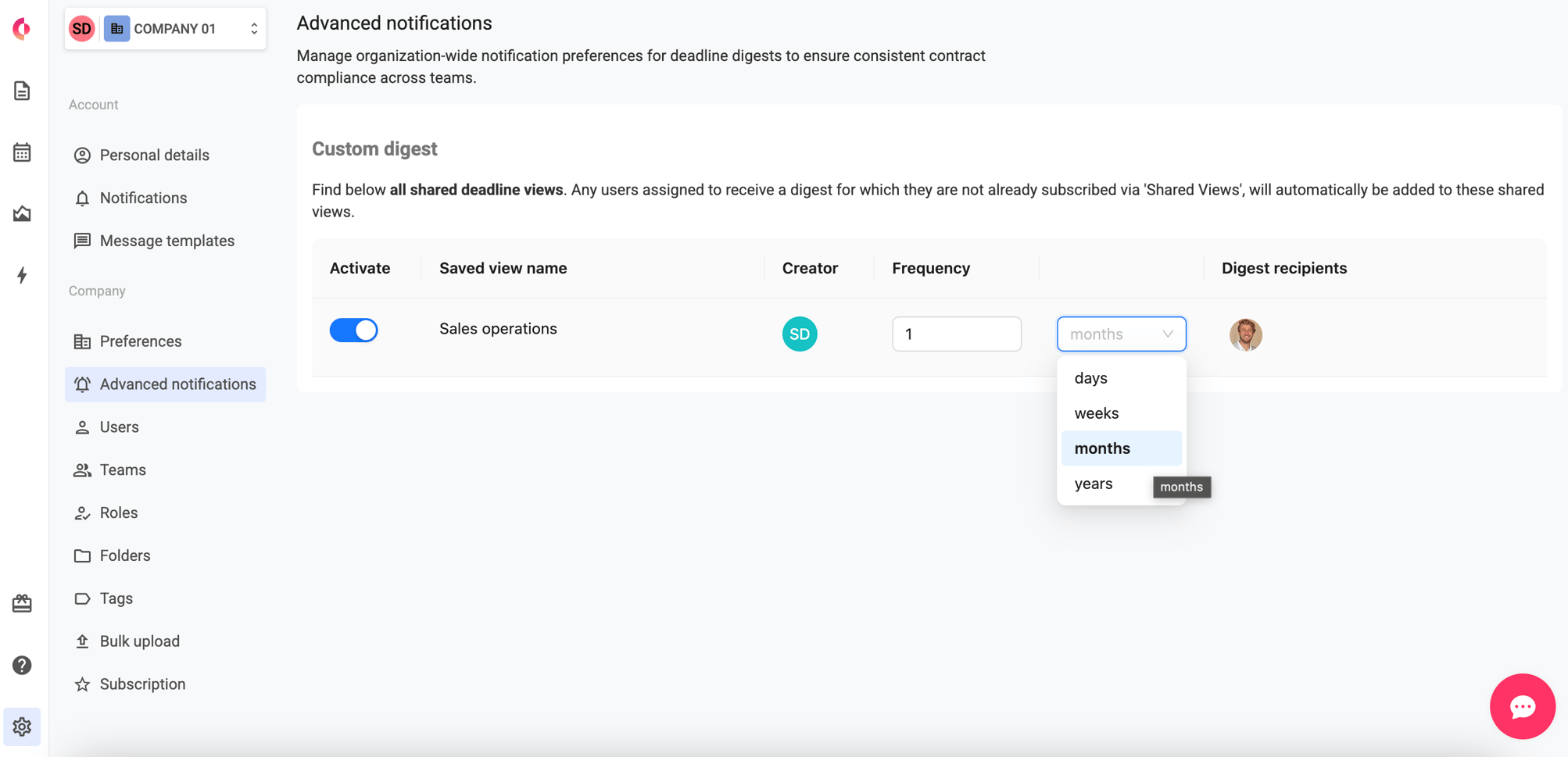This screenshot has width=1568, height=757.
Task: Click the app logo at top left
Action: click(x=22, y=29)
